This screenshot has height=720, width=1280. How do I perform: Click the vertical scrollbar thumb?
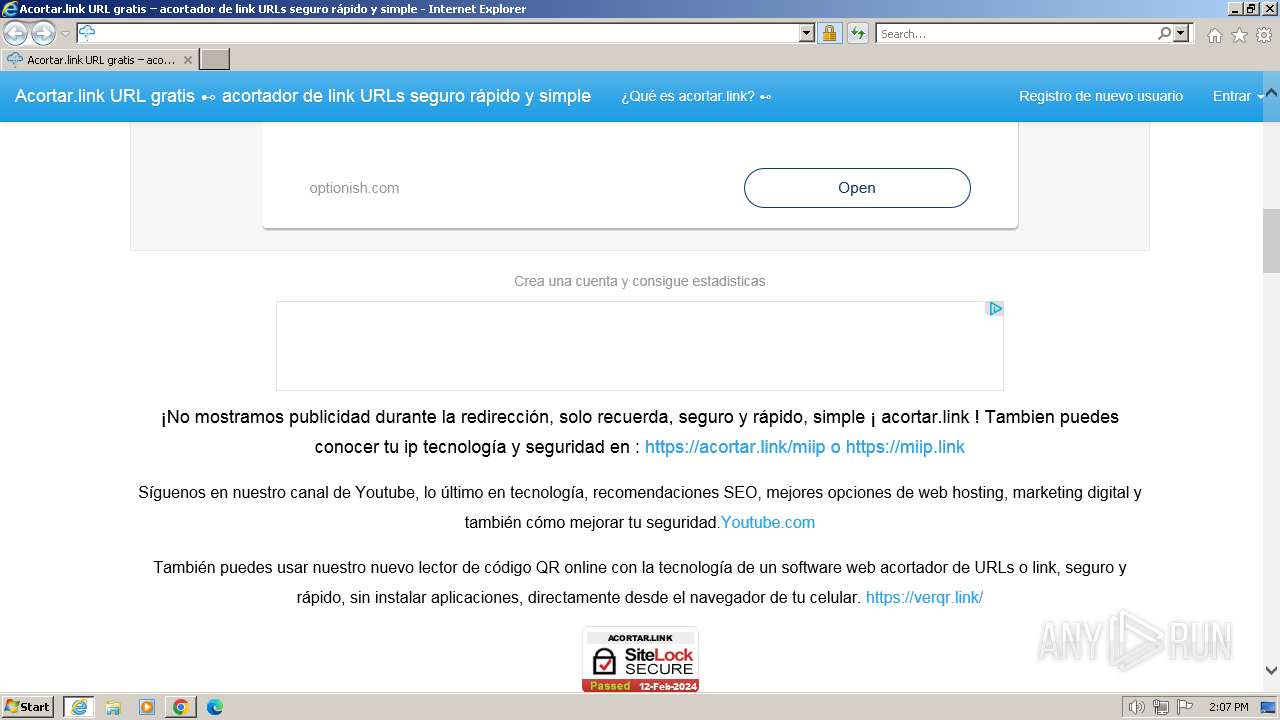tap(1271, 240)
